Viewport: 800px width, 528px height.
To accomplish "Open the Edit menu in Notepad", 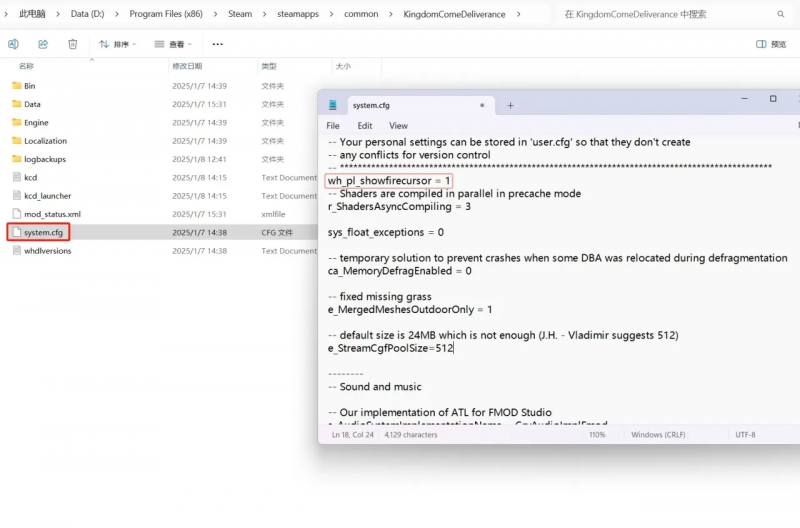I will [365, 126].
